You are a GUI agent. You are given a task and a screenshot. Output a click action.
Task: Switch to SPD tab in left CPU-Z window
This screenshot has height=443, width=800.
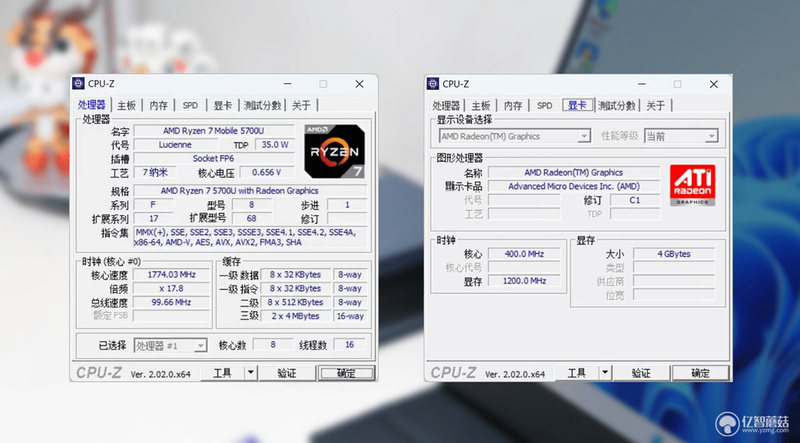pyautogui.click(x=190, y=105)
